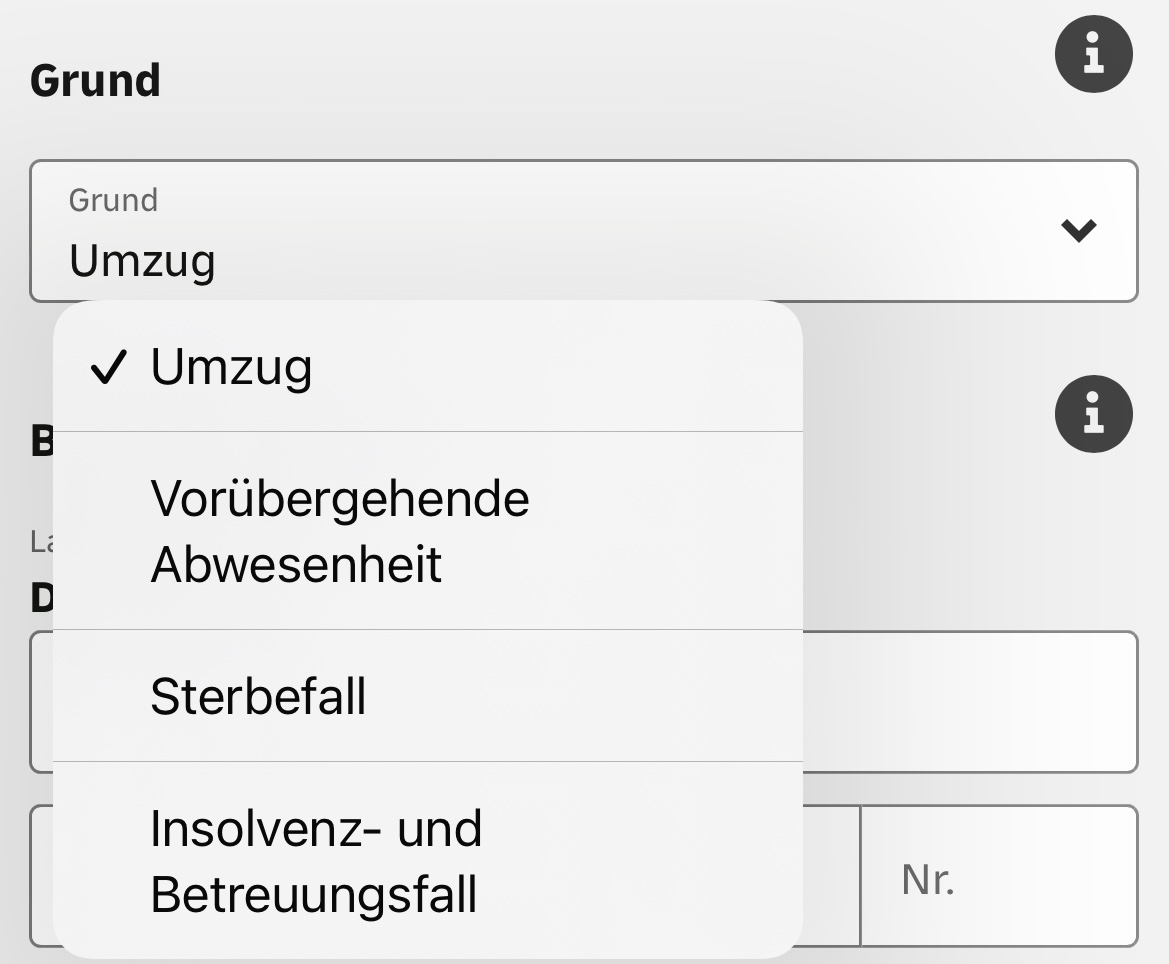
Task: Focus the Nr. input field
Action: tap(999, 876)
